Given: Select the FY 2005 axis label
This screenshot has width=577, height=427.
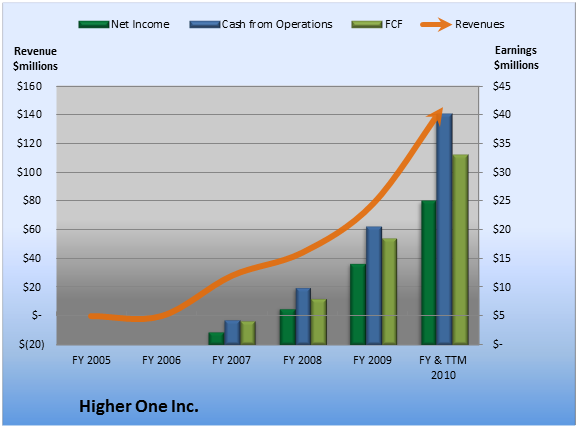Looking at the screenshot, I should (91, 360).
